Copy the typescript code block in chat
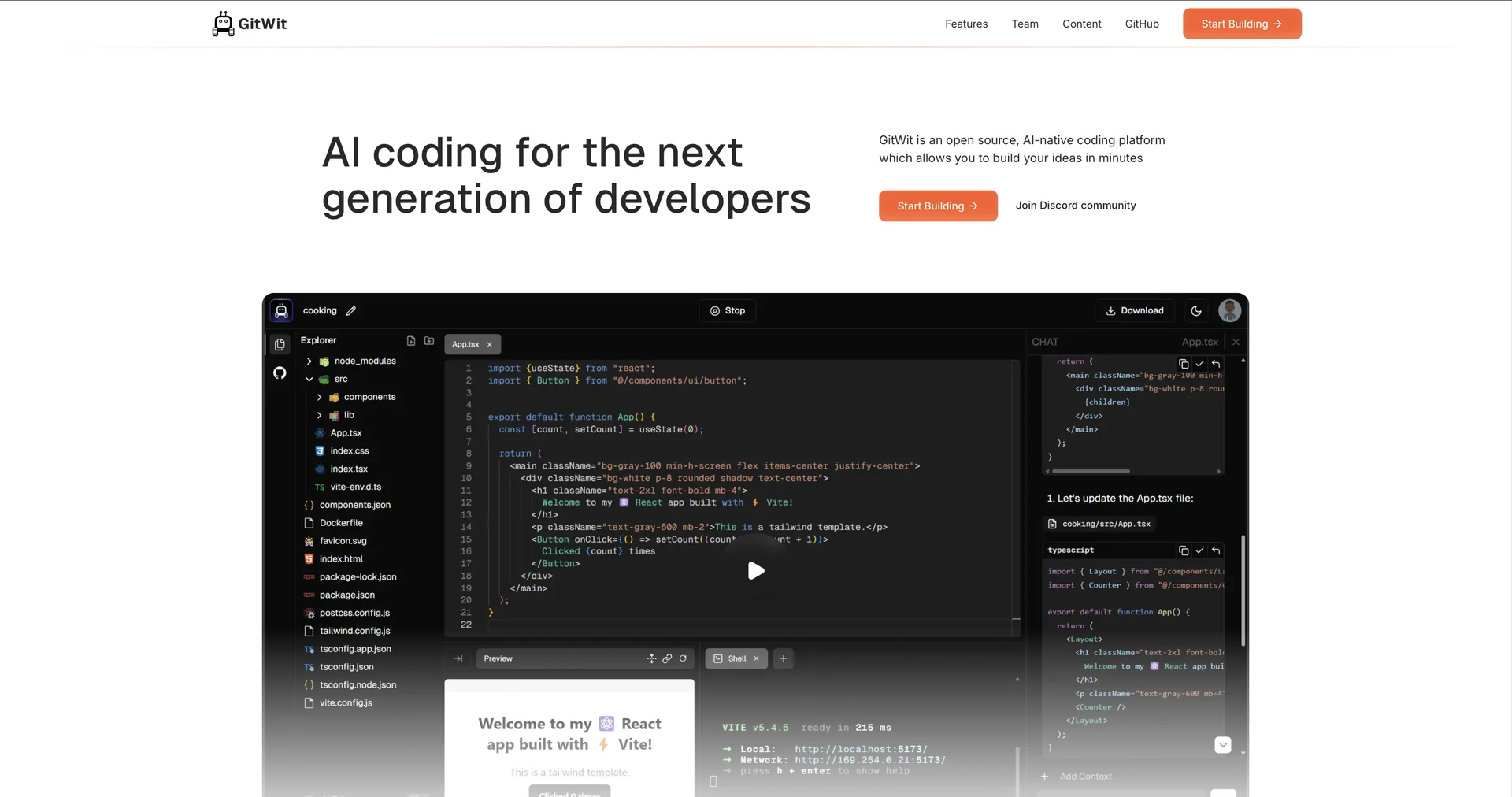This screenshot has width=1512, height=797. pyautogui.click(x=1184, y=550)
